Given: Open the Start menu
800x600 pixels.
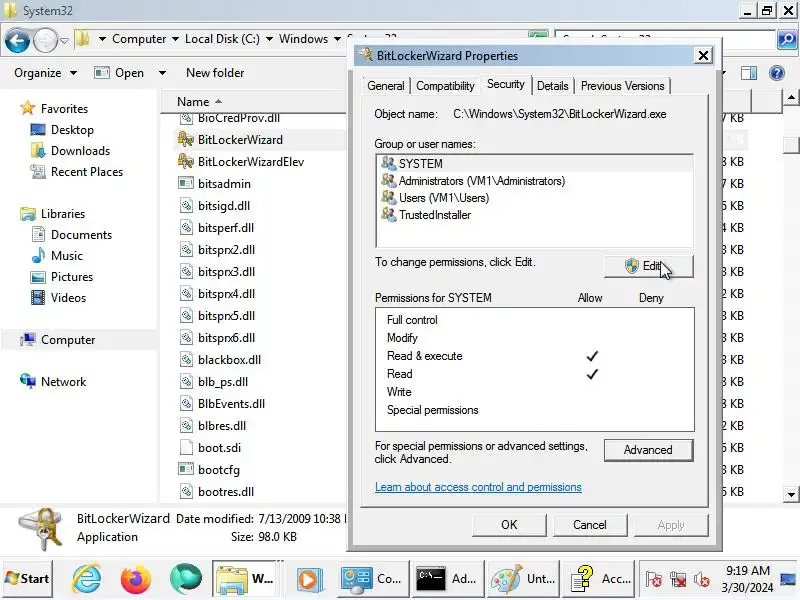Looking at the screenshot, I should pyautogui.click(x=27, y=579).
